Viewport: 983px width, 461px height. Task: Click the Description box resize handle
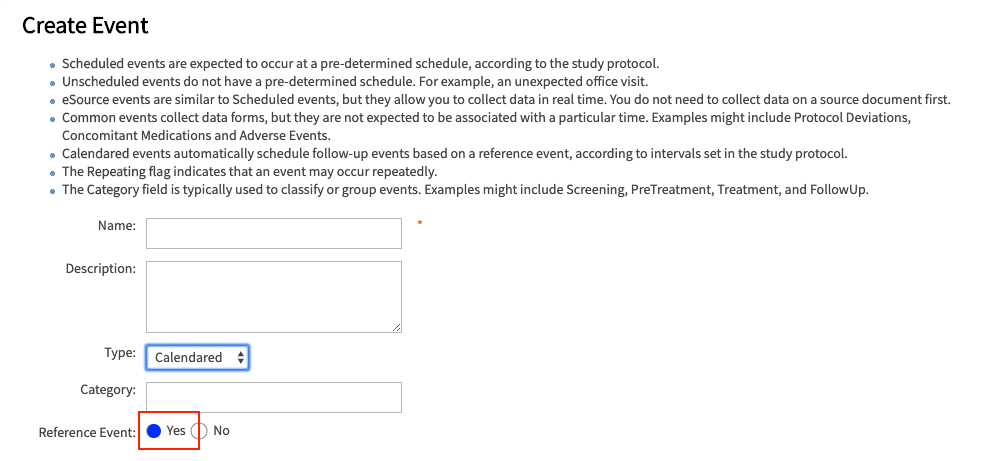397,327
